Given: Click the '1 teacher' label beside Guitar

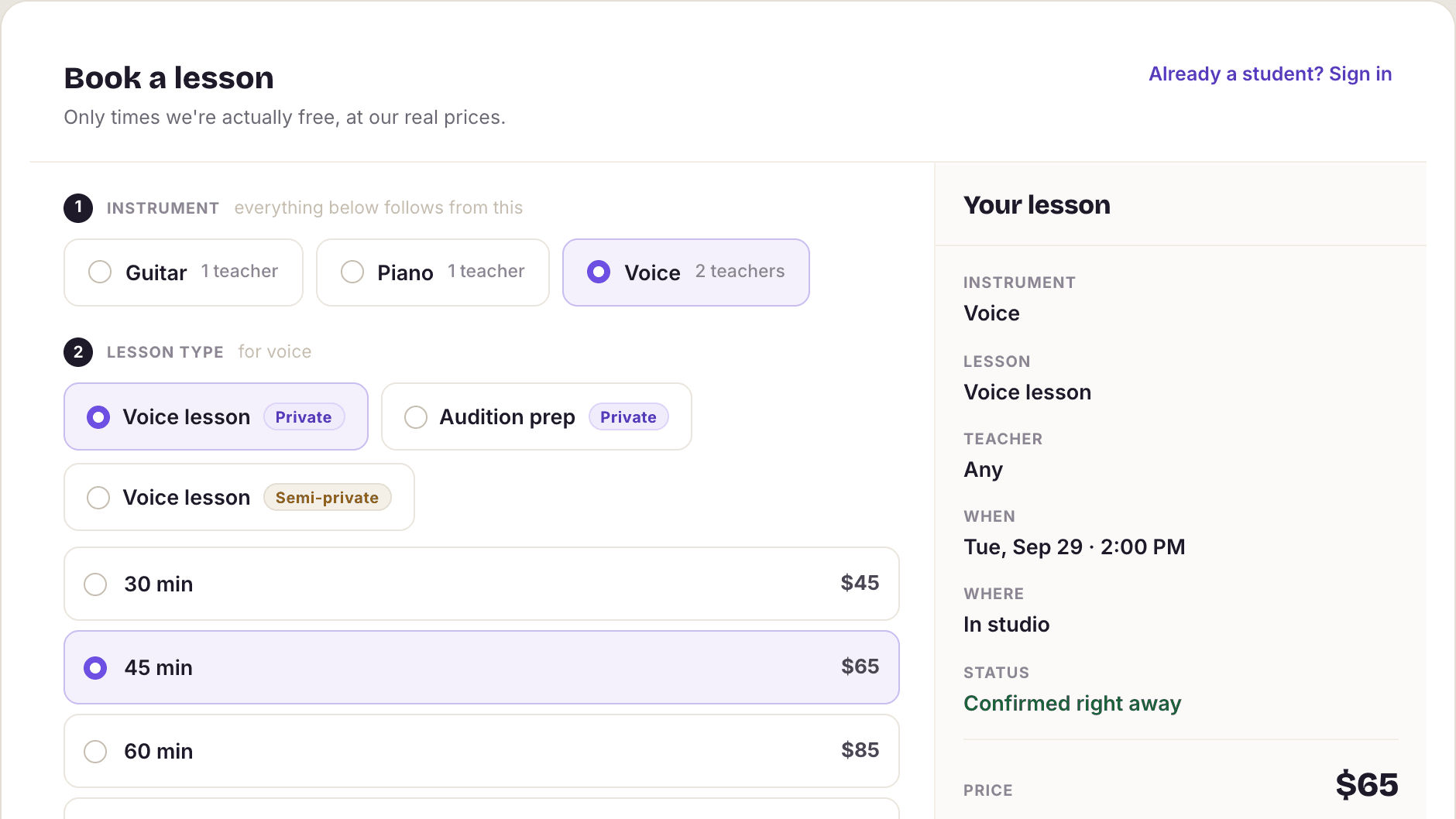Looking at the screenshot, I should pos(239,271).
